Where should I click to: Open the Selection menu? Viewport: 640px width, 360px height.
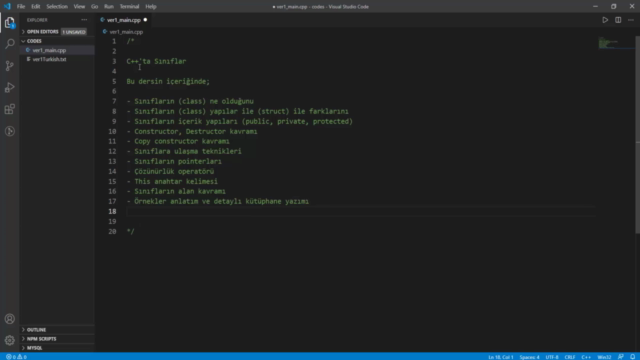[57, 7]
